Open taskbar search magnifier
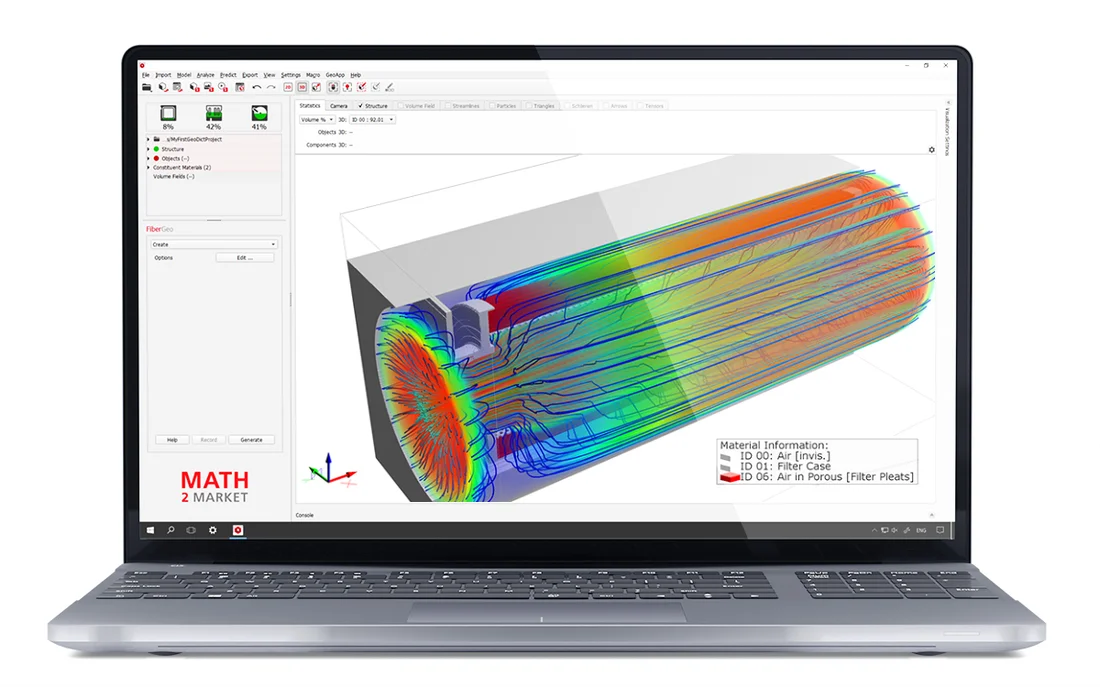The width and height of the screenshot is (1100, 687). coord(170,530)
